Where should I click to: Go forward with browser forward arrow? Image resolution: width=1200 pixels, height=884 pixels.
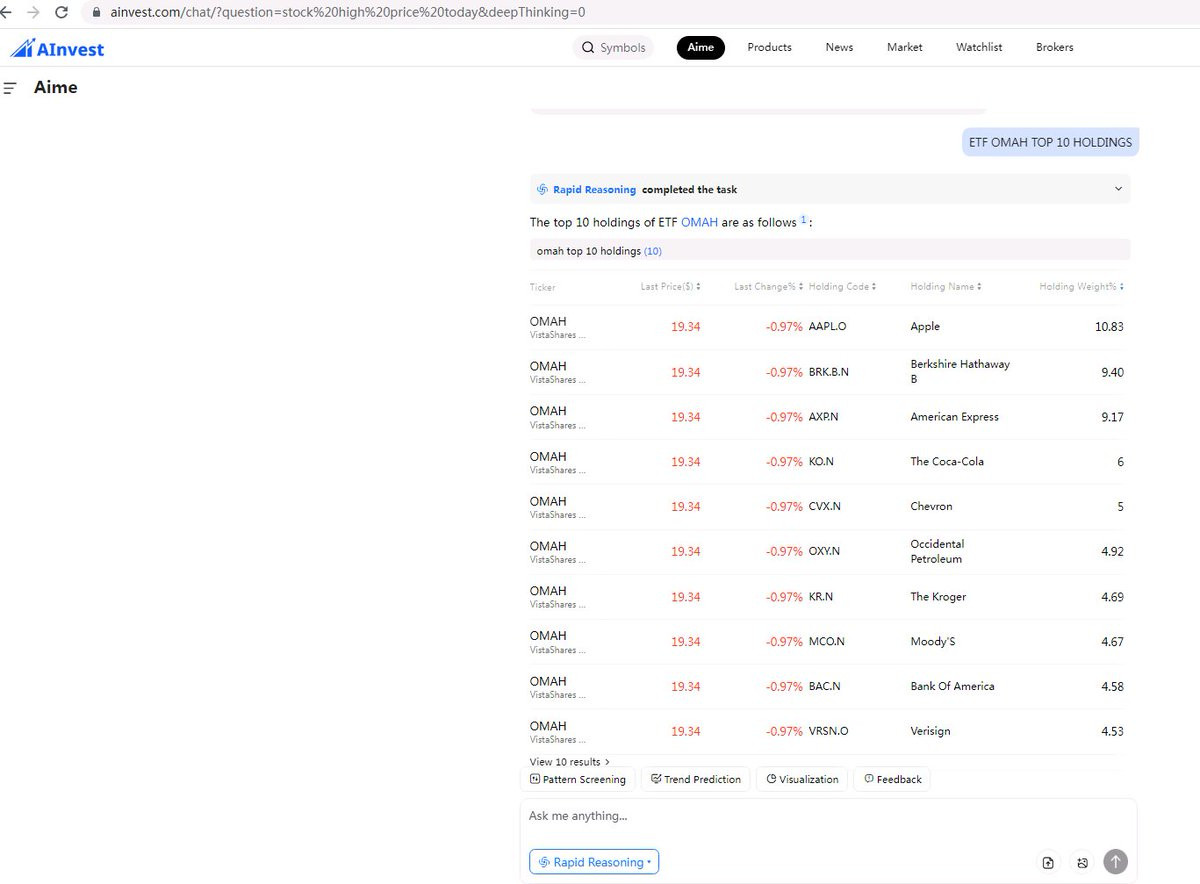tap(33, 13)
